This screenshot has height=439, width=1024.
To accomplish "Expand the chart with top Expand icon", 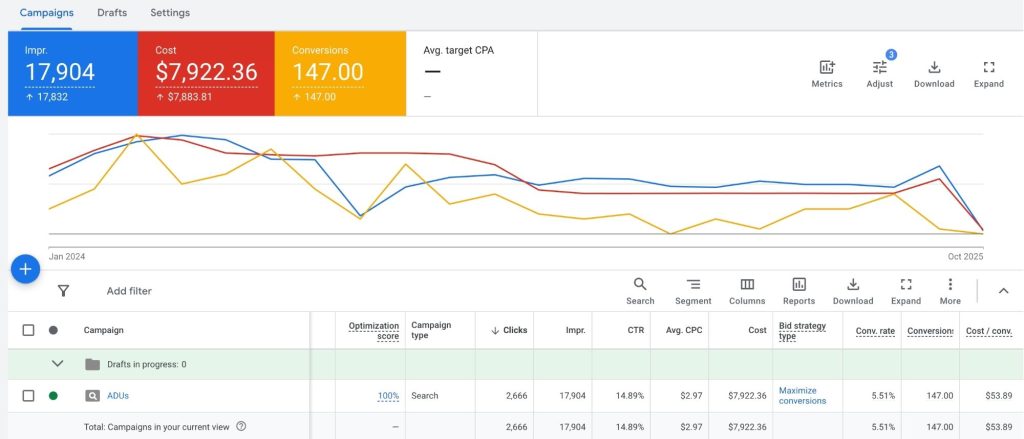I will tap(988, 68).
